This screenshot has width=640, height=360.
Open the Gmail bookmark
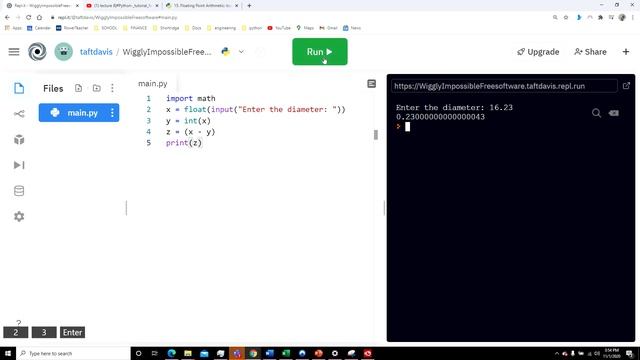[x=329, y=28]
